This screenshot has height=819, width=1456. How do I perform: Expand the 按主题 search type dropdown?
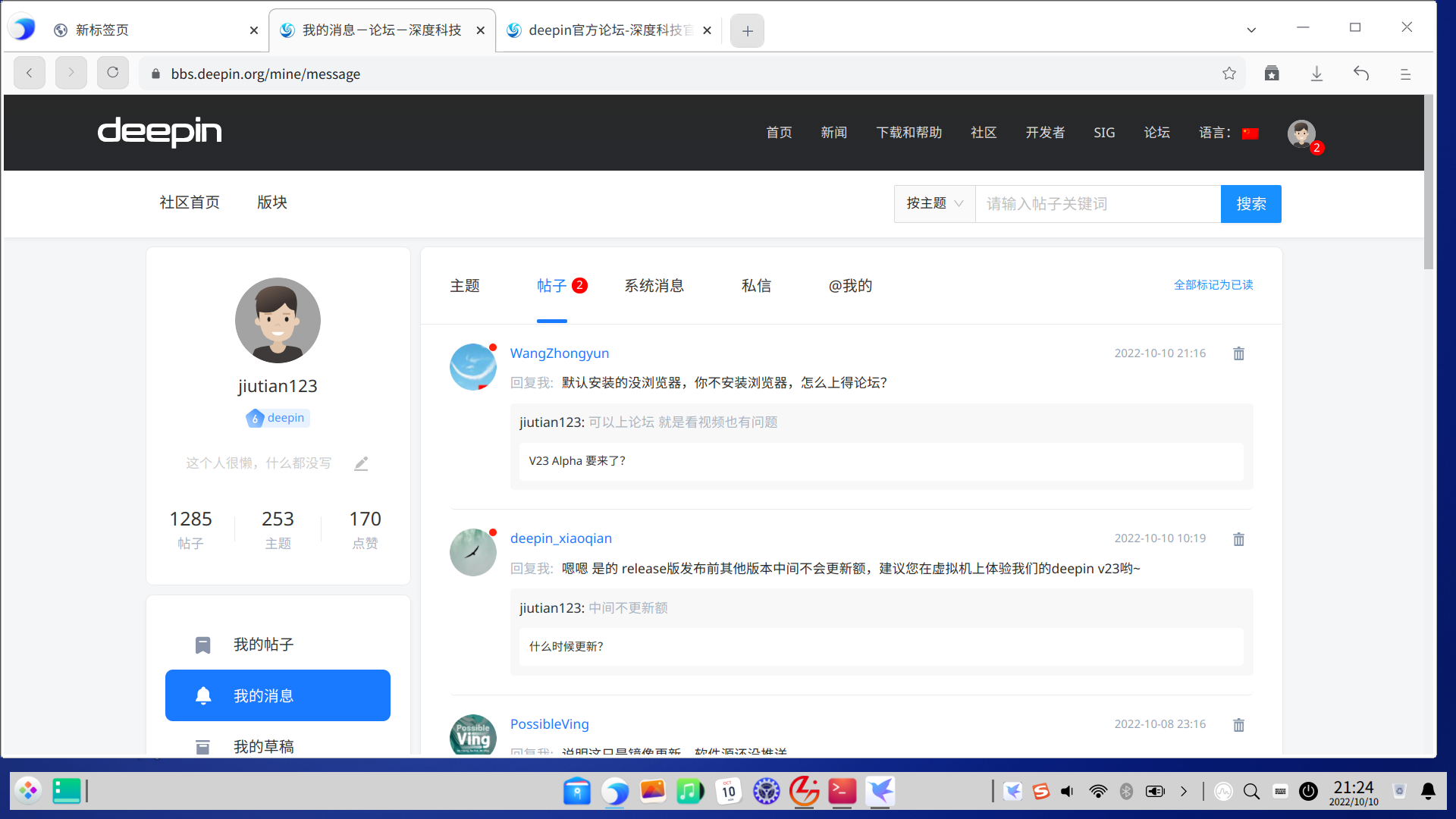(x=934, y=204)
